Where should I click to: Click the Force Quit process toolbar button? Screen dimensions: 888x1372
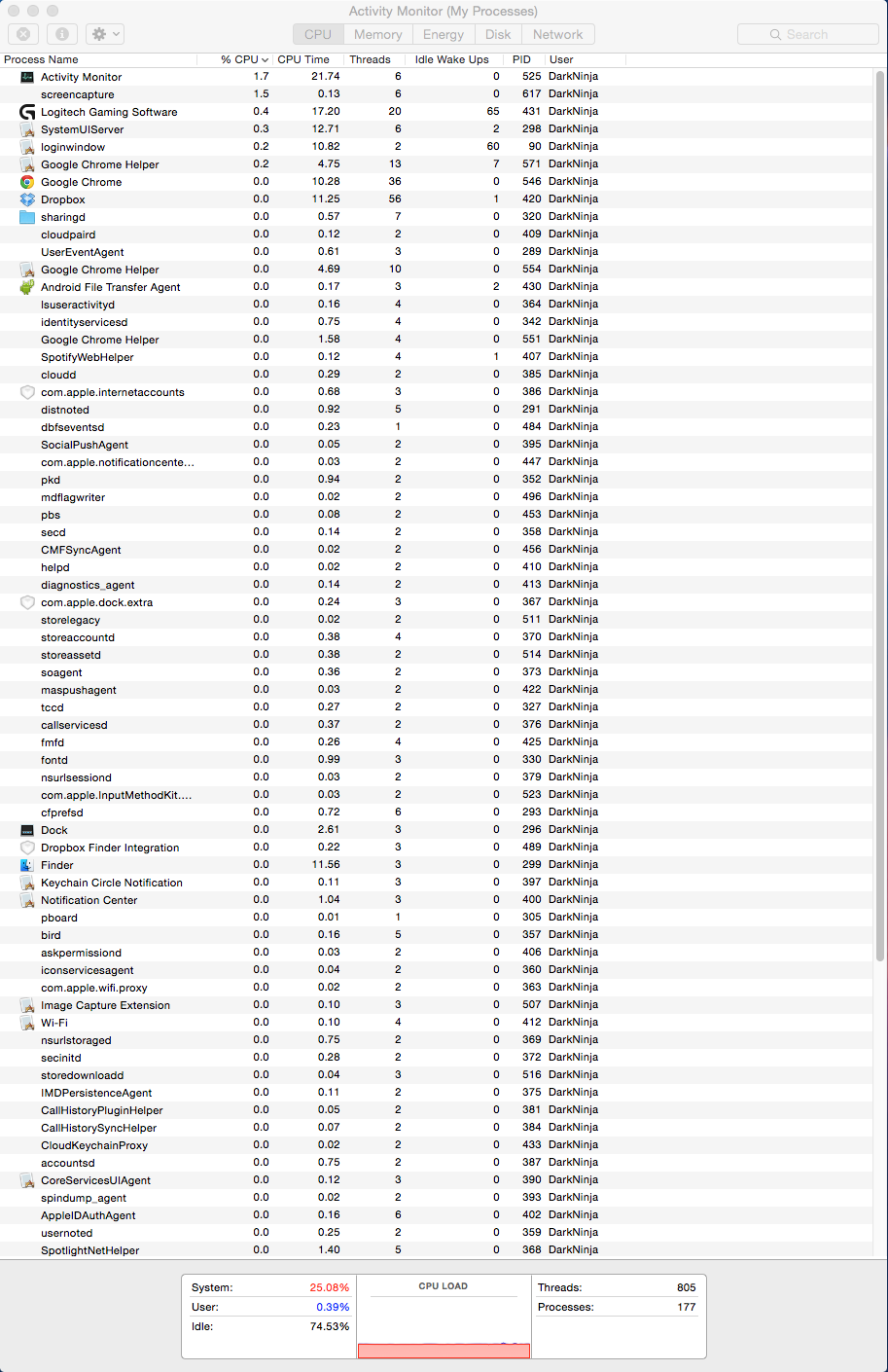point(23,34)
